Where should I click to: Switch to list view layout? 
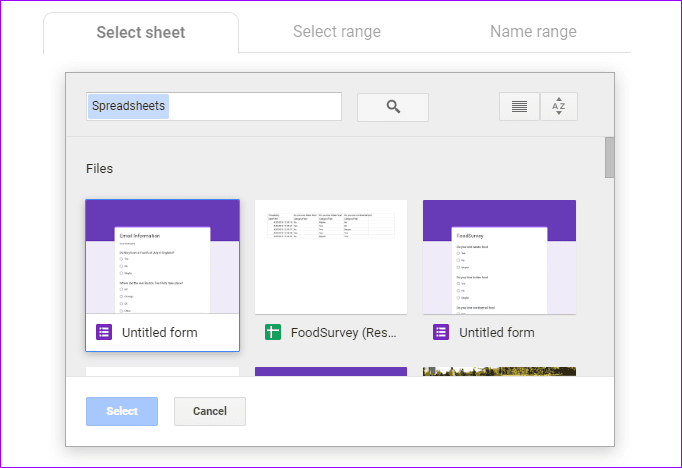tap(519, 107)
